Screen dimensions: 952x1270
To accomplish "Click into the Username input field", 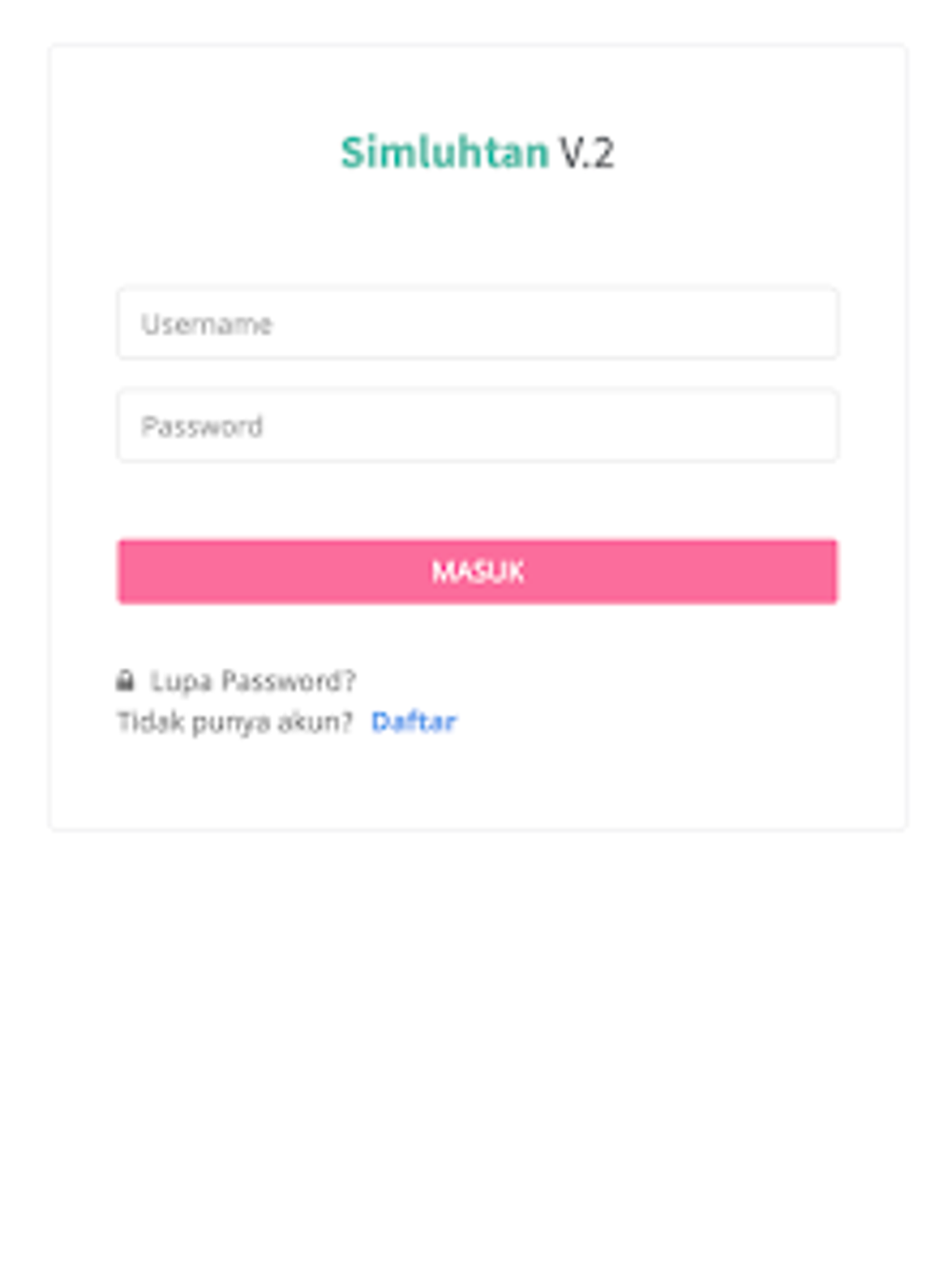I will coord(477,324).
